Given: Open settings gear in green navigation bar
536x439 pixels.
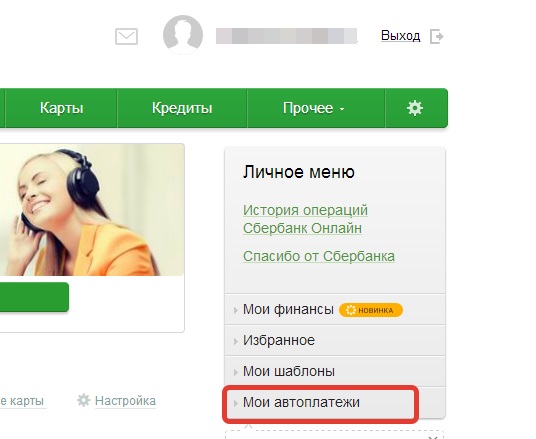Looking at the screenshot, I should tap(415, 108).
